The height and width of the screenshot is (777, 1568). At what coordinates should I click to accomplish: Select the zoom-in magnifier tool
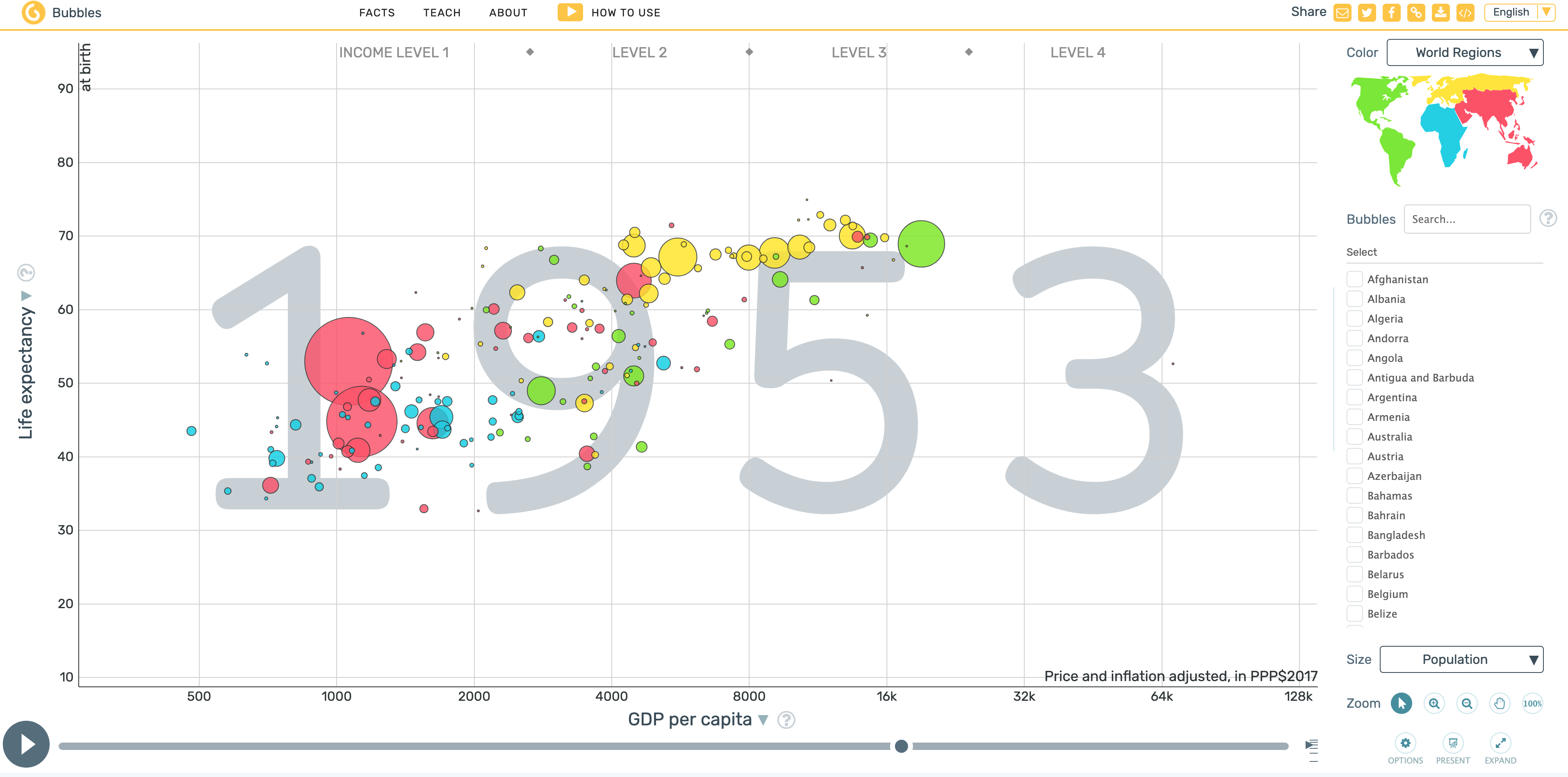click(x=1434, y=704)
